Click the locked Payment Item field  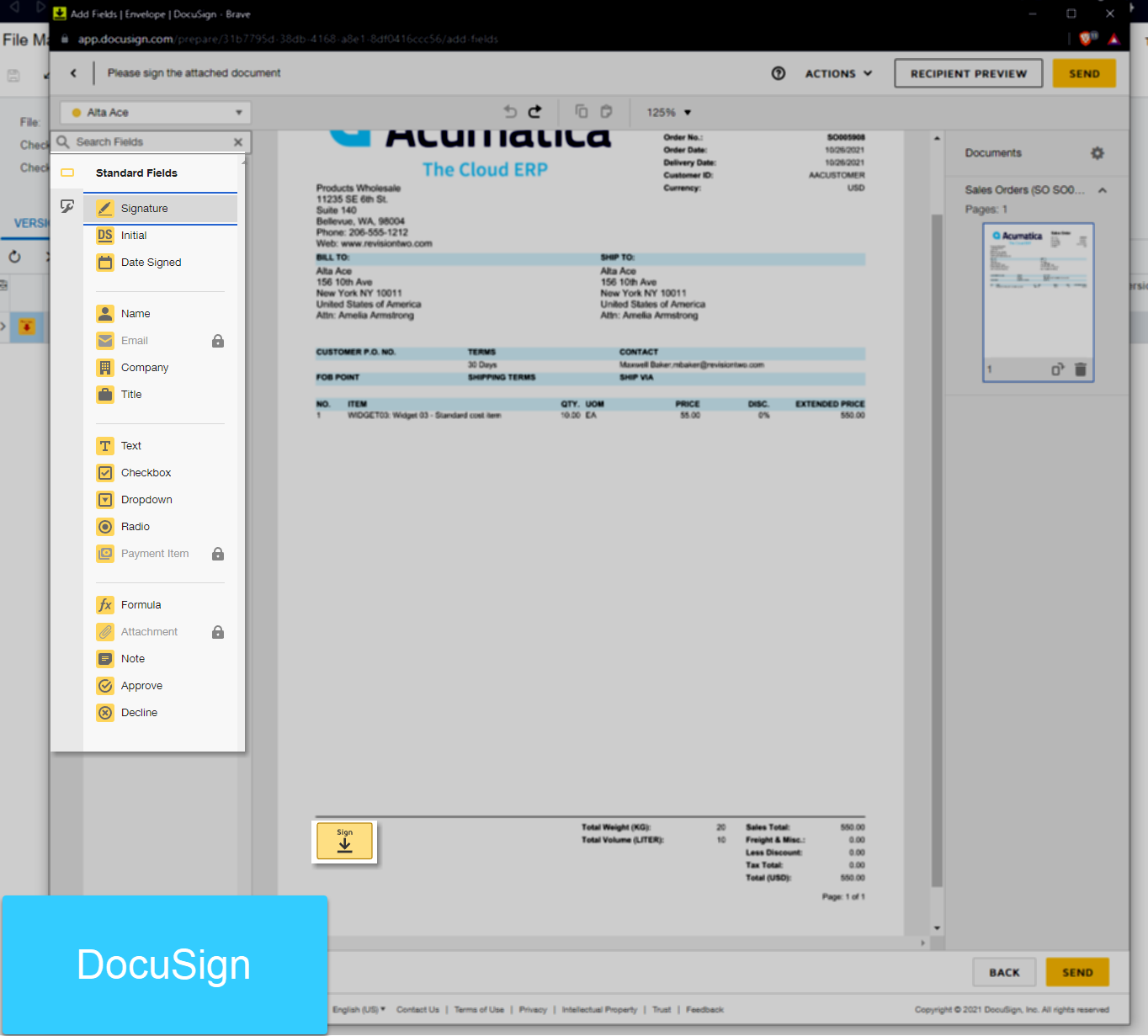(160, 554)
